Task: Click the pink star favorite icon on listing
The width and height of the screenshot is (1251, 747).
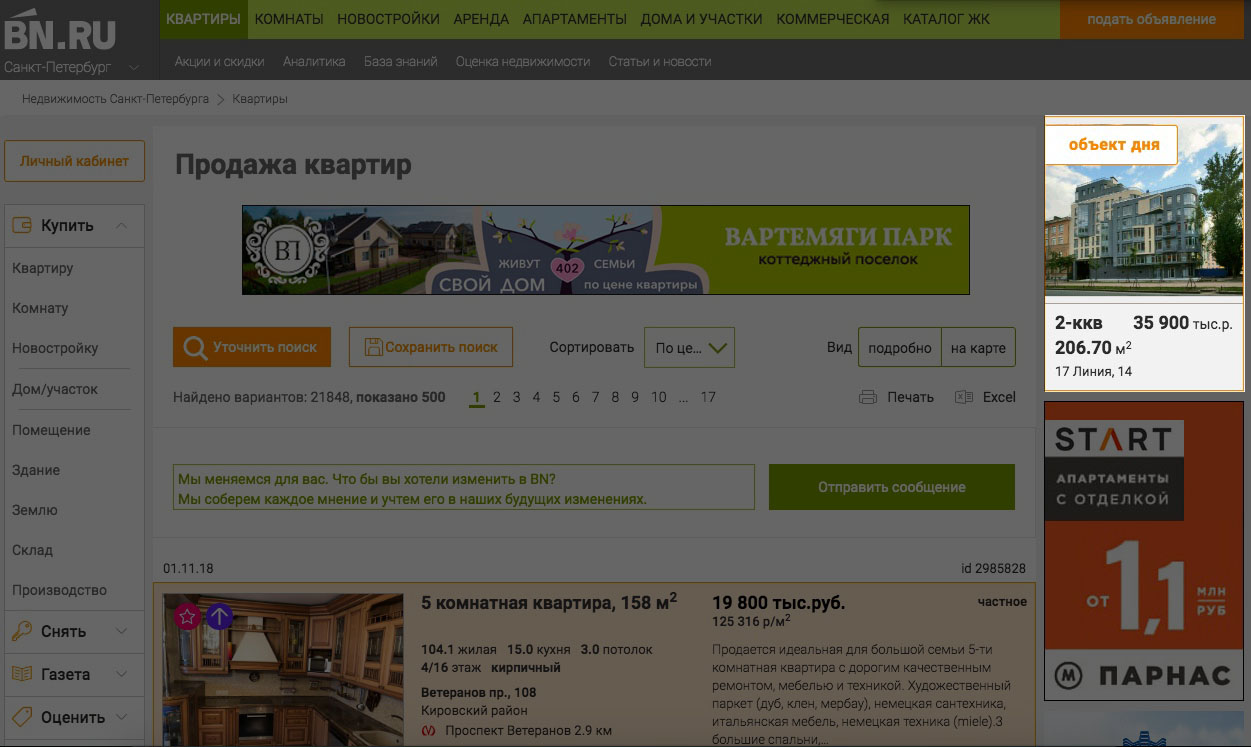Action: tap(188, 616)
